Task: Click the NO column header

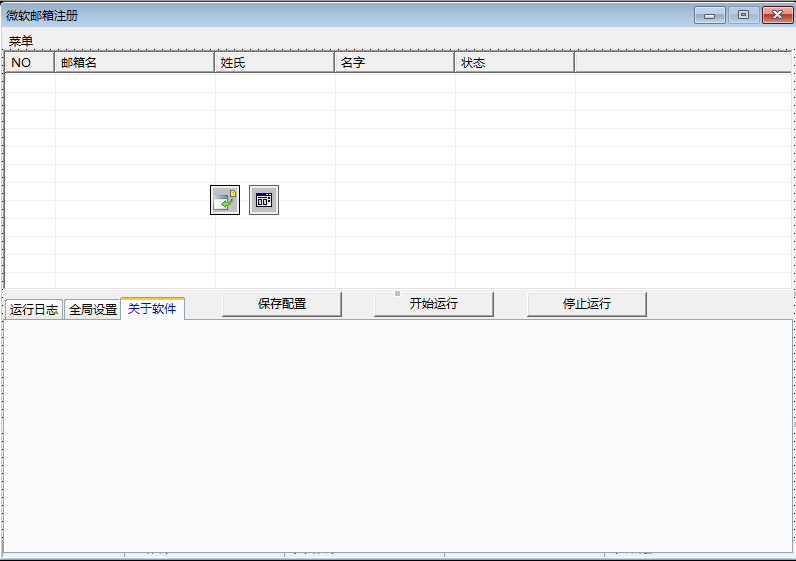Action: [29, 63]
